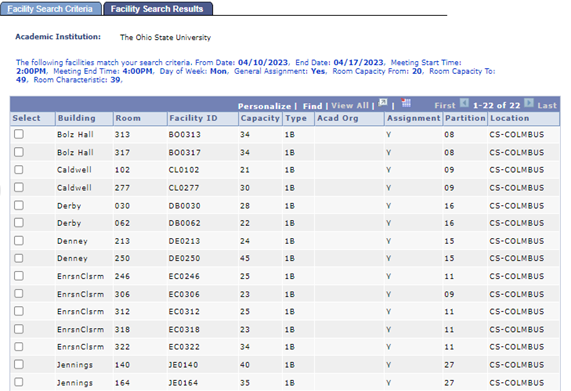This screenshot has height=391, width=571.
Task: Select the Denney 213 checkbox
Action: pyautogui.click(x=19, y=240)
